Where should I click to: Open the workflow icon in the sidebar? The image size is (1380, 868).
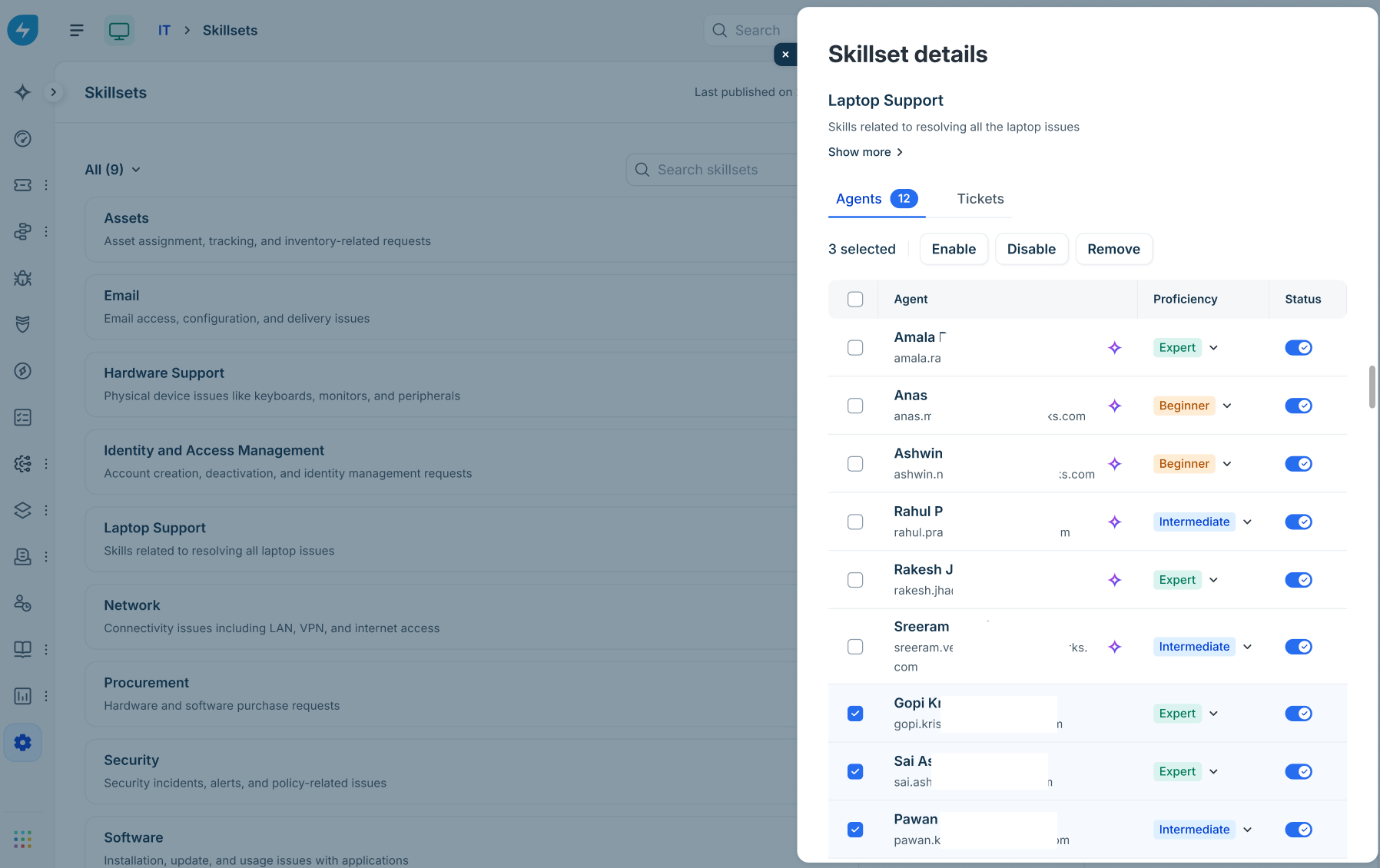[x=23, y=231]
